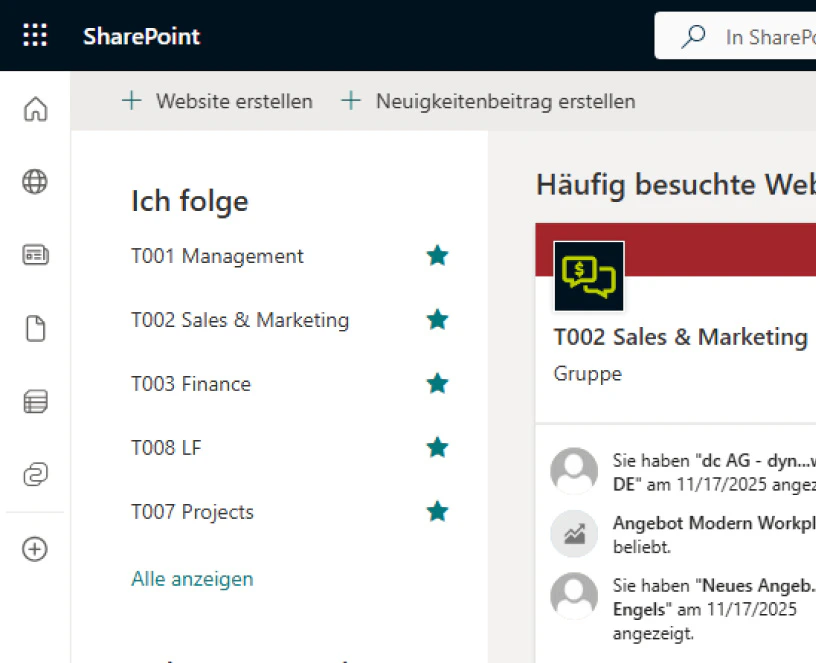Click the plus icon before Website erstellen
The image size is (816, 663).
(132, 100)
